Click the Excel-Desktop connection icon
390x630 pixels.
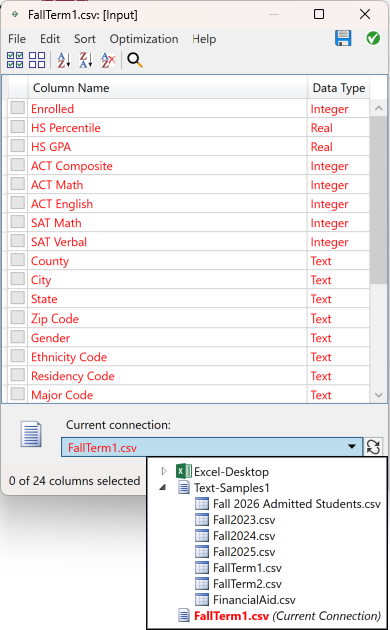pos(184,471)
